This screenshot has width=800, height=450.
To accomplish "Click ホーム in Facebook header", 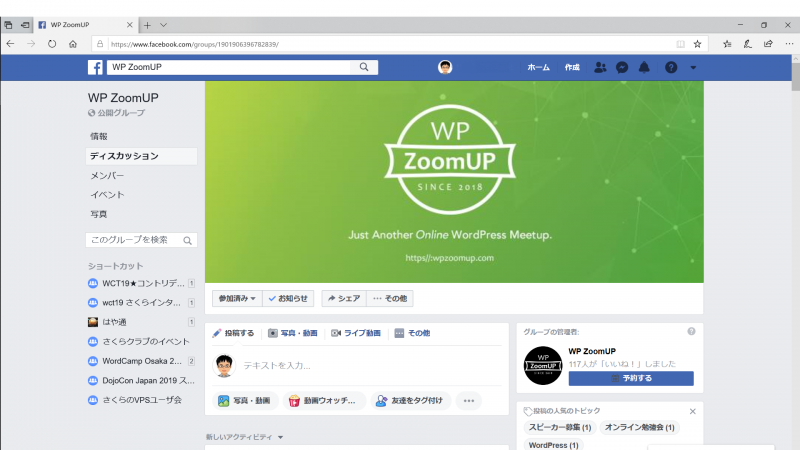I will [x=538, y=67].
